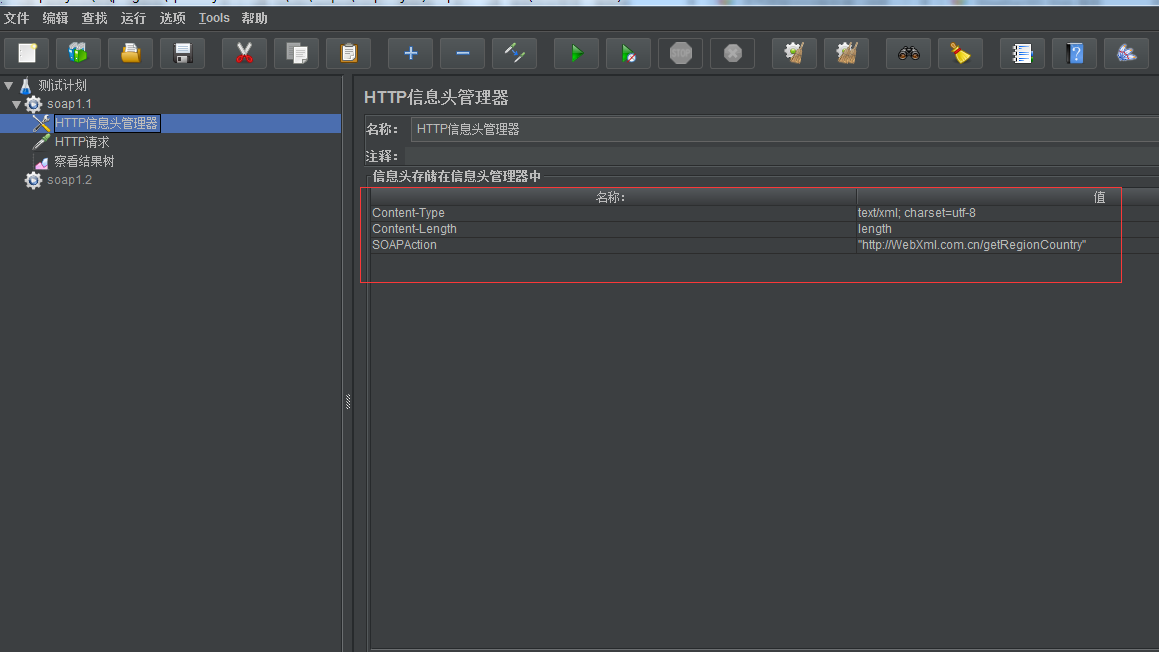Select the 察看结果树 tree item
1159x652 pixels.
coord(84,161)
